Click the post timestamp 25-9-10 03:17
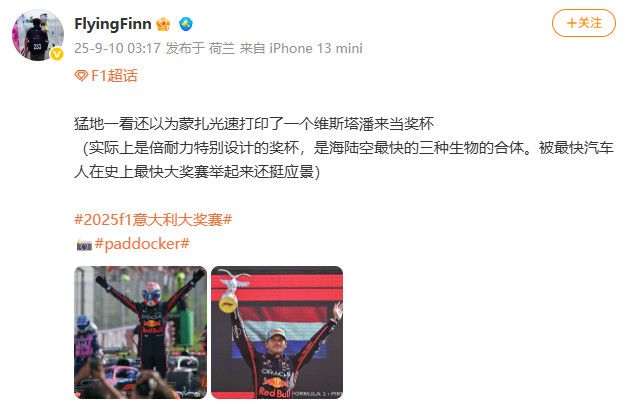627x411 pixels. point(117,48)
